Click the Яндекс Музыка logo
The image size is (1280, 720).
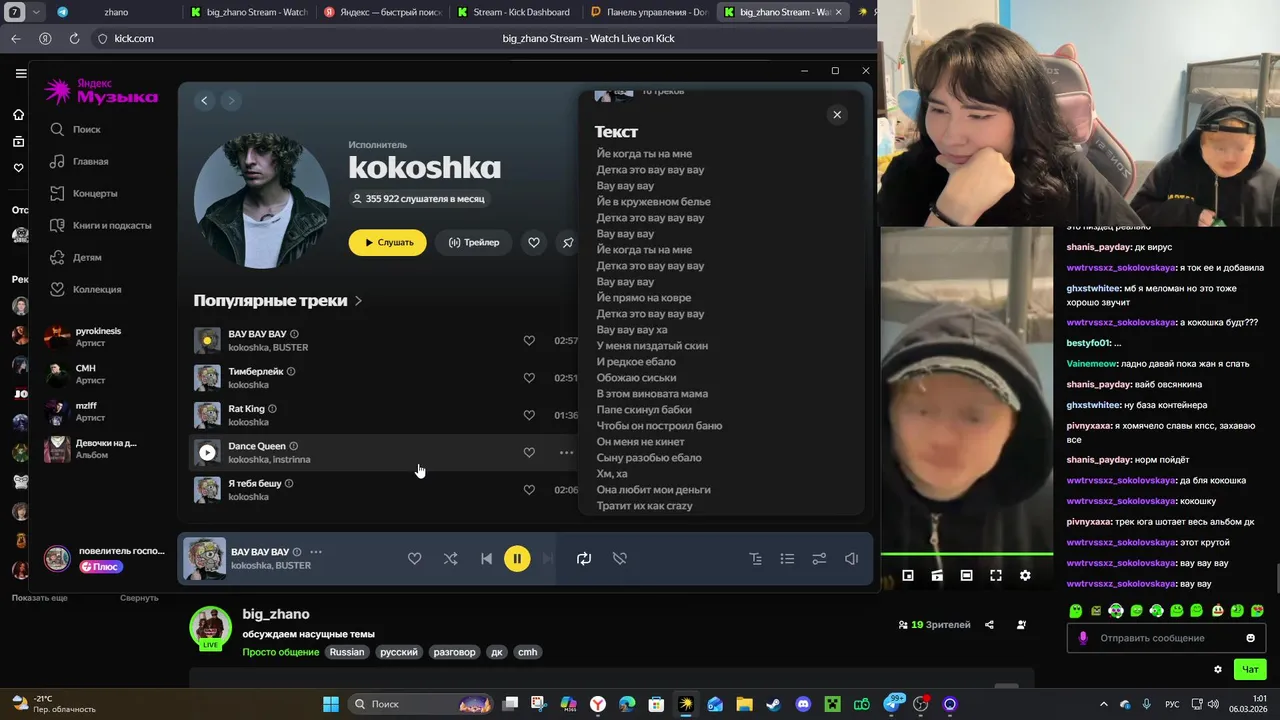point(101,91)
